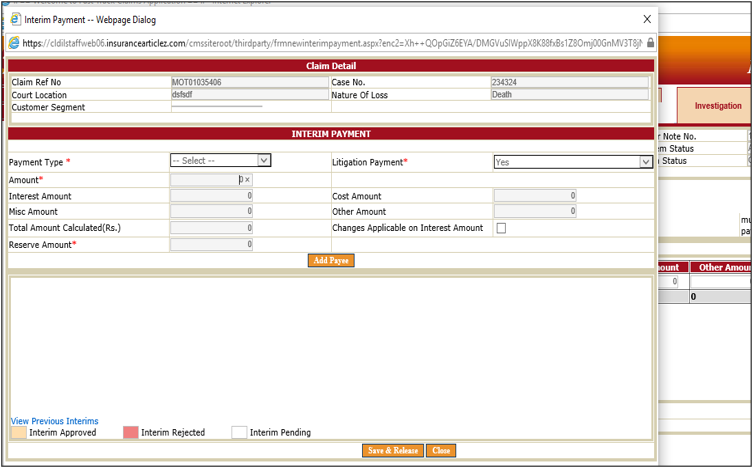Click the orange Close button

click(x=441, y=451)
